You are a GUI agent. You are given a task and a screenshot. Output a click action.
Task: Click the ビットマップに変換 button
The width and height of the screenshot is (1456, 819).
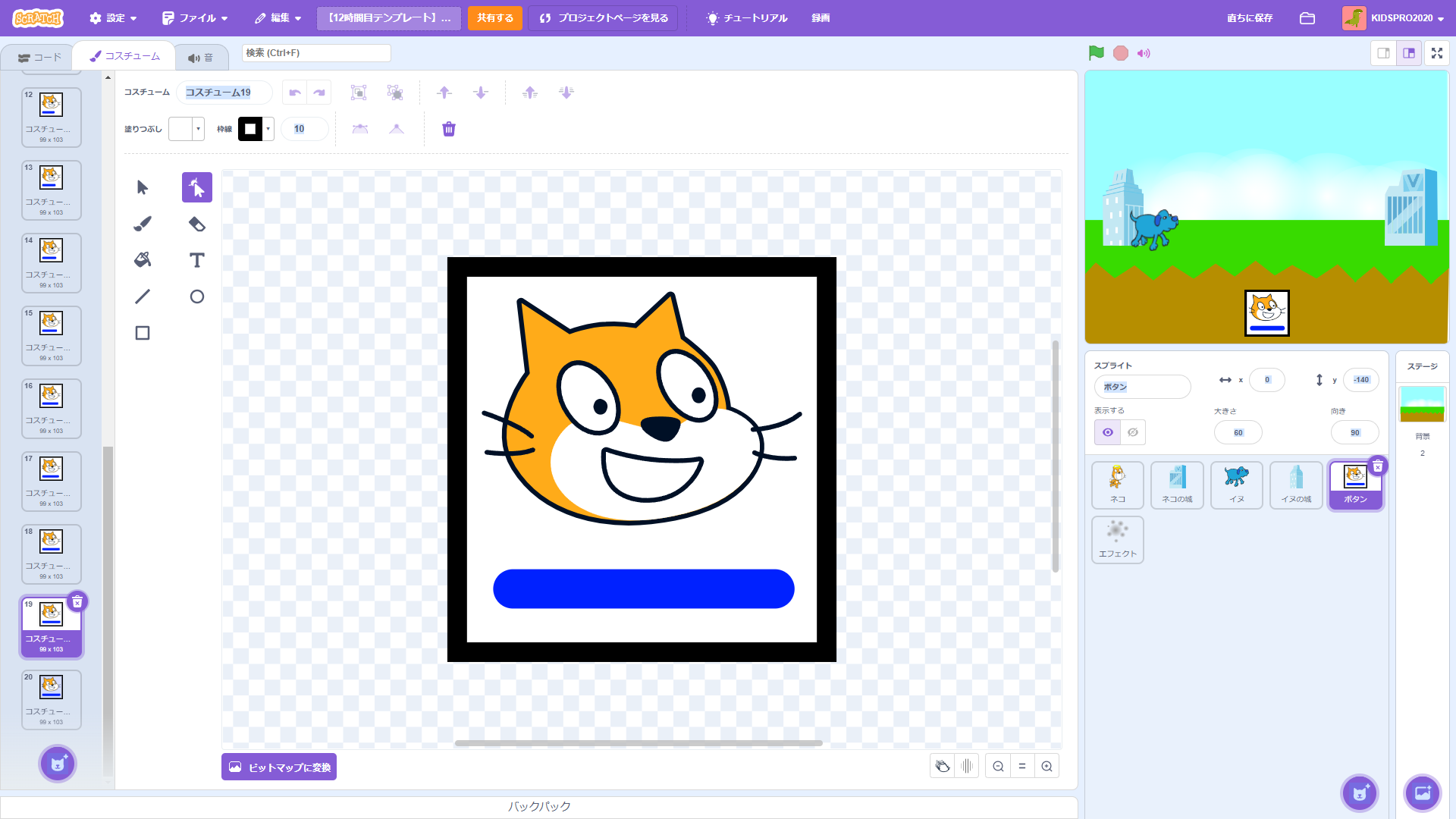click(x=279, y=767)
